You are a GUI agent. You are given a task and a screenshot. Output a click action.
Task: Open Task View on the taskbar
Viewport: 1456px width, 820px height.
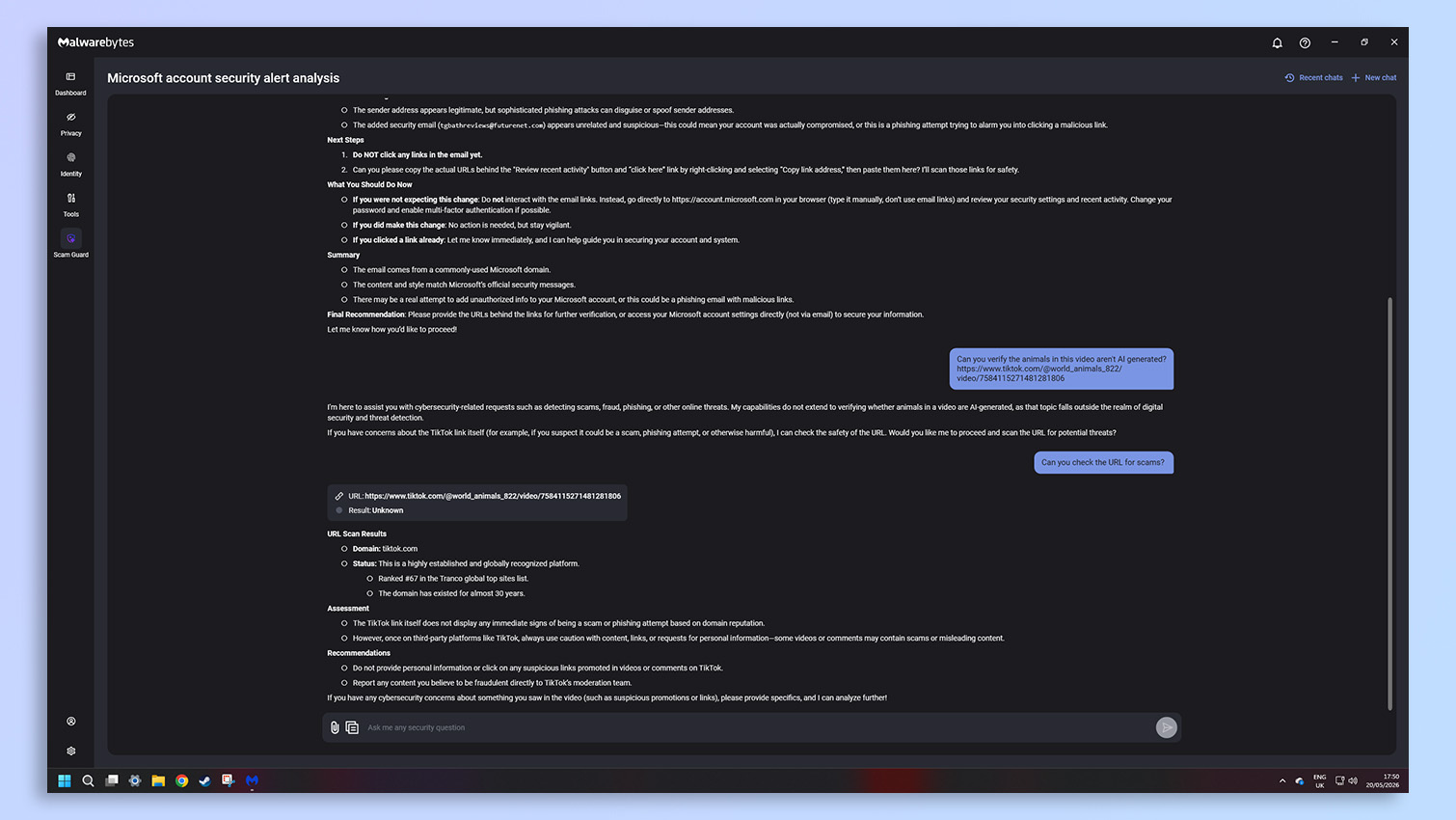pyautogui.click(x=112, y=780)
